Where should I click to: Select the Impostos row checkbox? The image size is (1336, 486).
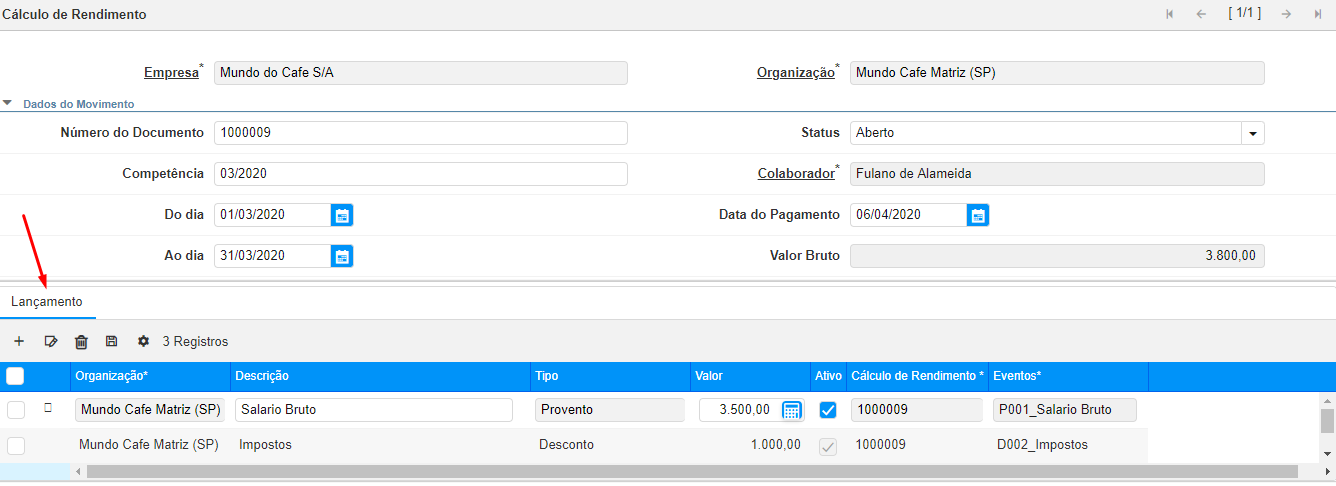tap(16, 445)
